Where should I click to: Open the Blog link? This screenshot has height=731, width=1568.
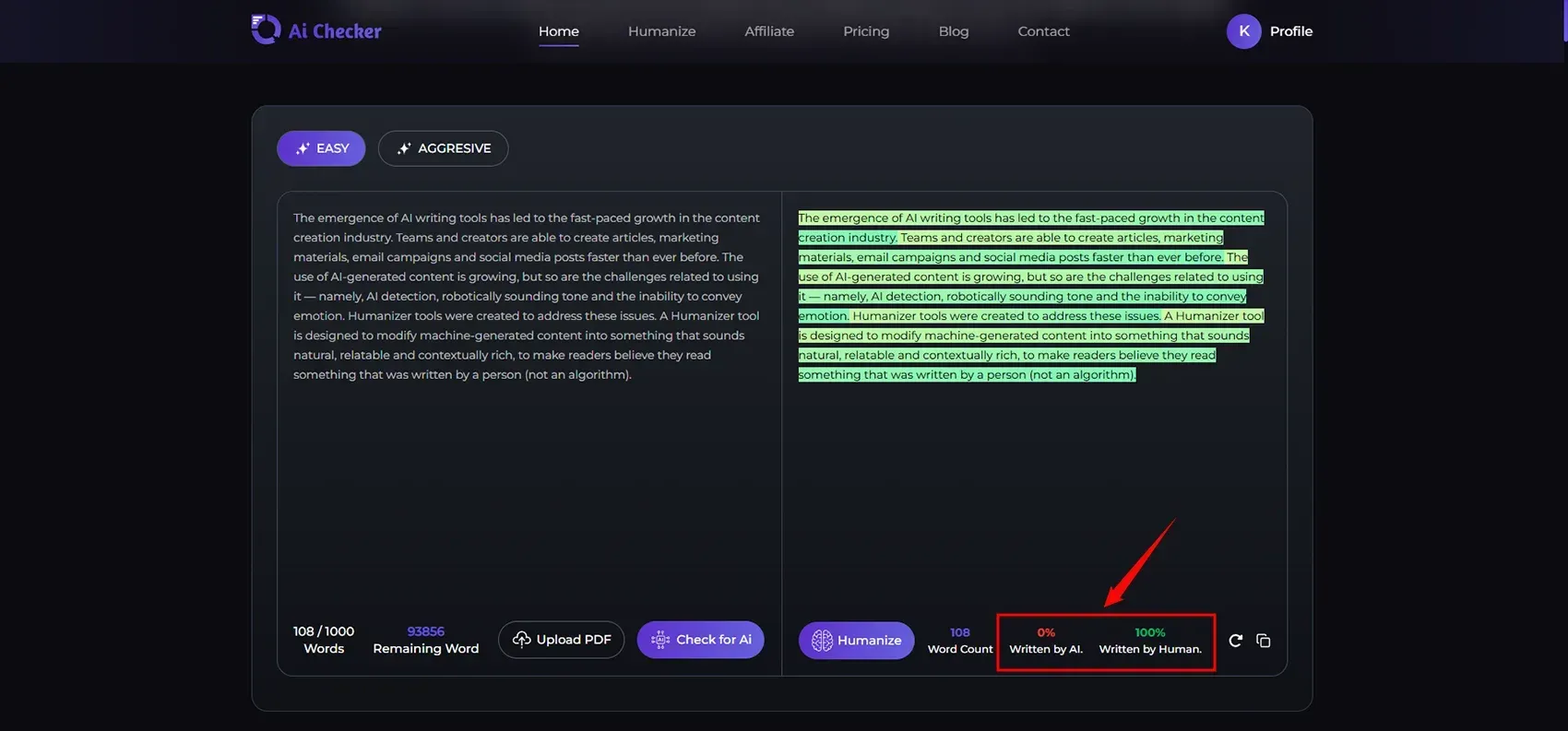point(954,31)
